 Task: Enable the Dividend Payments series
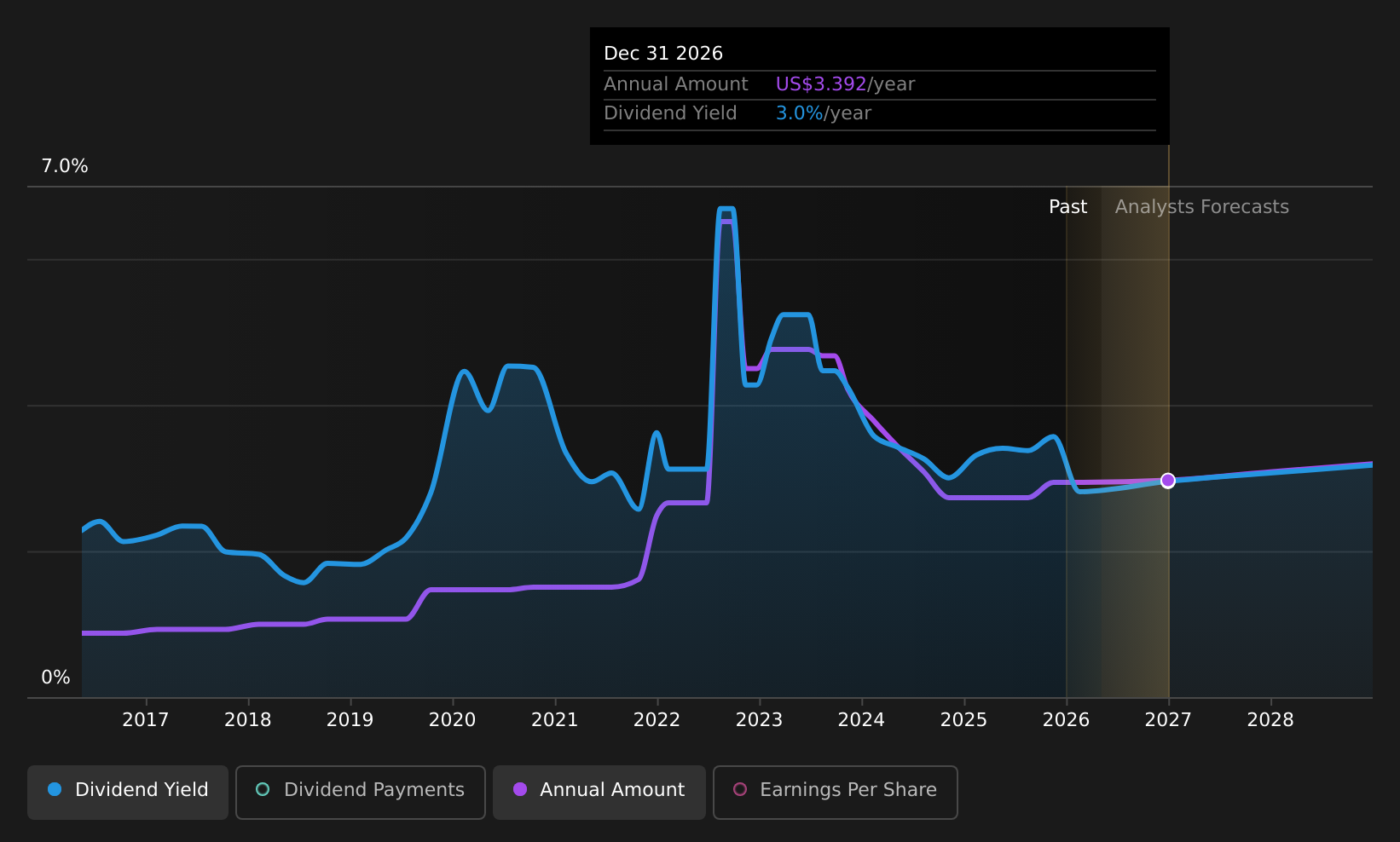[x=361, y=792]
